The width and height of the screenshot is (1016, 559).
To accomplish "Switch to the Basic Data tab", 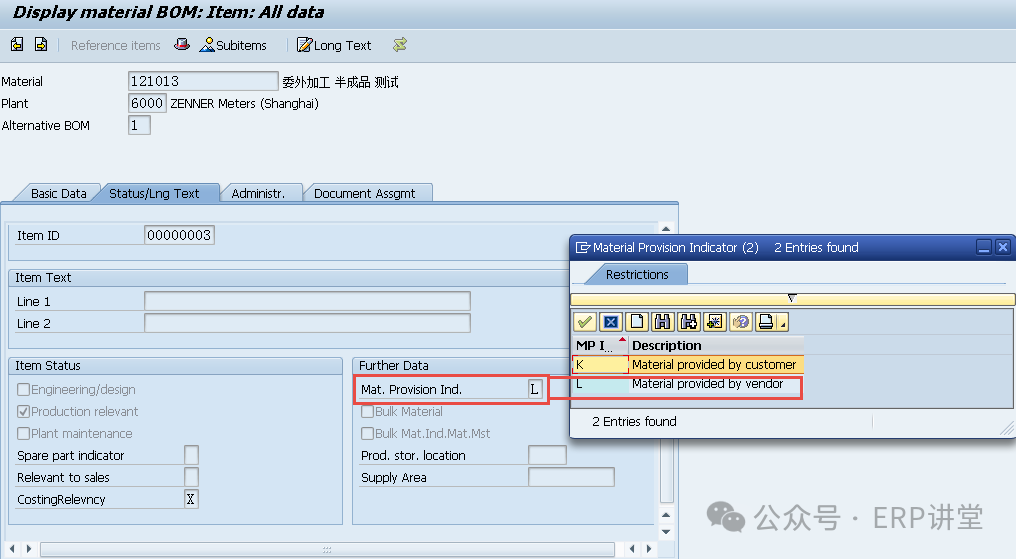I will point(58,193).
